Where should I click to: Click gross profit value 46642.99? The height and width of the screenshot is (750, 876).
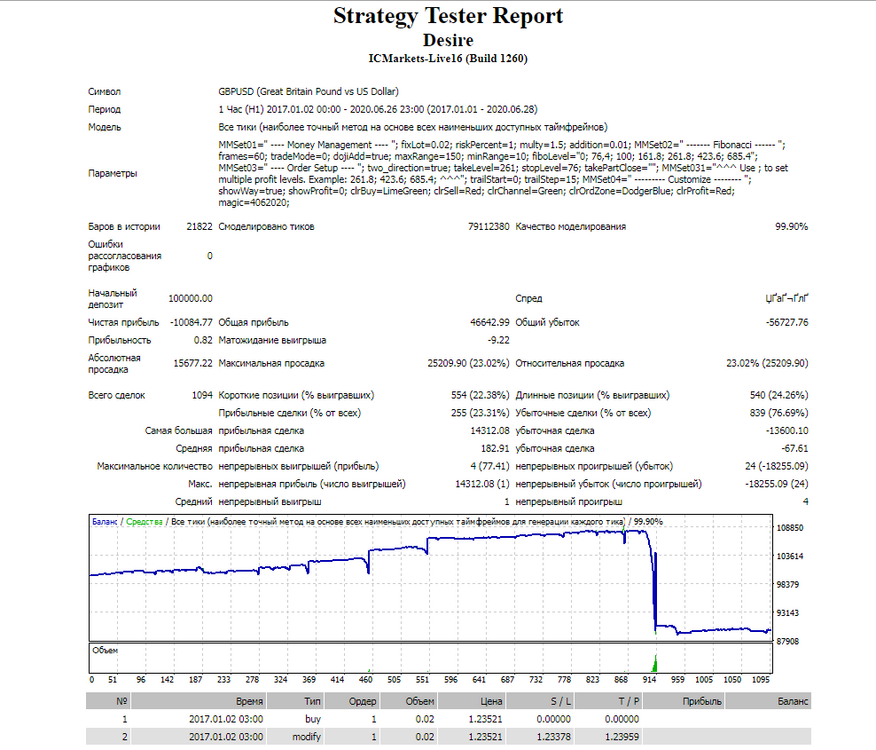coord(490,322)
